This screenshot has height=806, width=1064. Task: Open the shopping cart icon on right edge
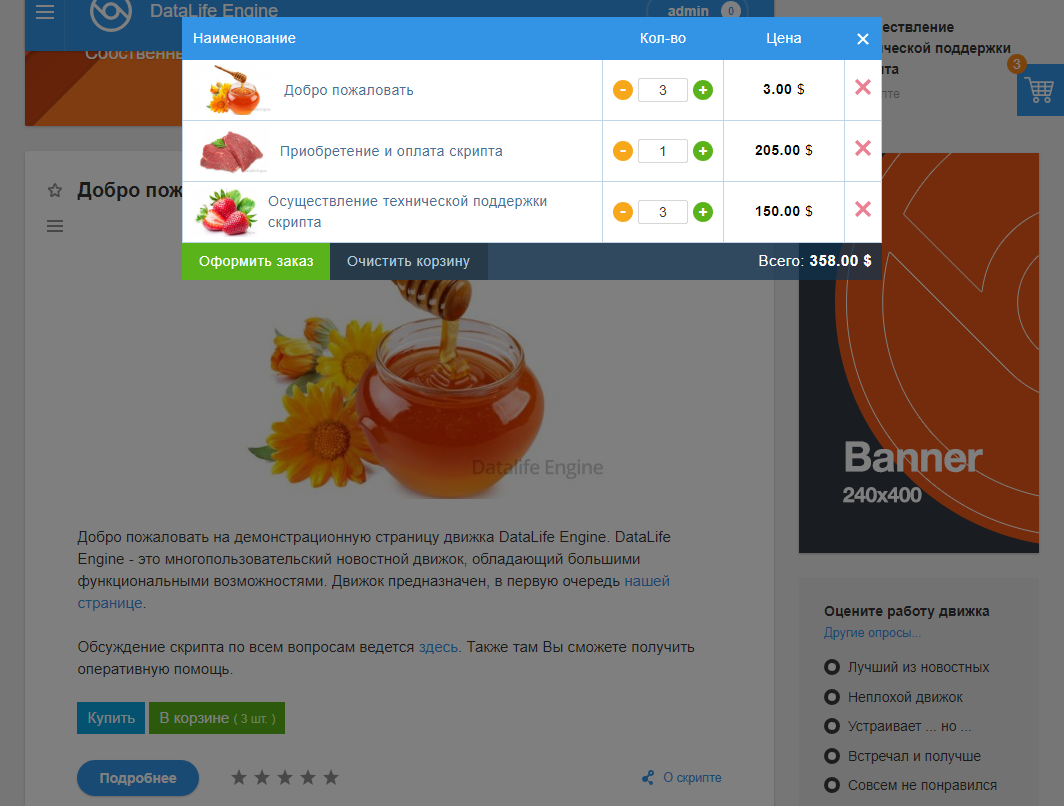(x=1040, y=90)
